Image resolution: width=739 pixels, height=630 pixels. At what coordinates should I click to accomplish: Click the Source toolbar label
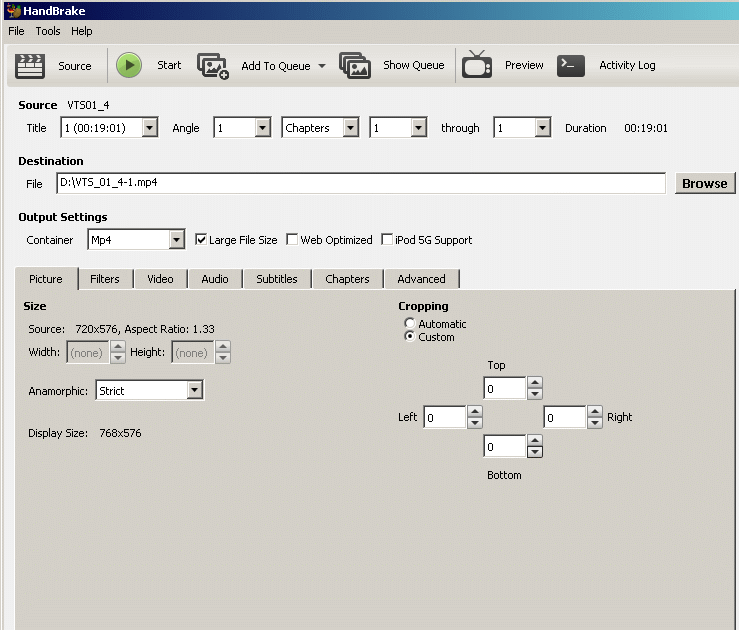[75, 66]
